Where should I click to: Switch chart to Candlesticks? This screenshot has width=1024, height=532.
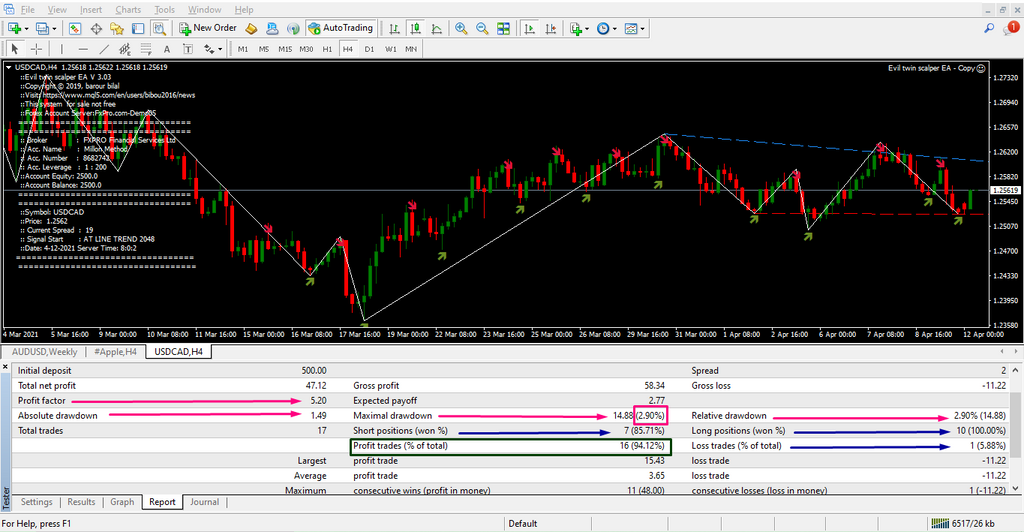pyautogui.click(x=415, y=28)
